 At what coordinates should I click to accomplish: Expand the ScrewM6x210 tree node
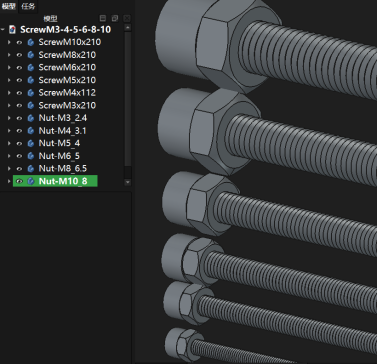coord(9,68)
